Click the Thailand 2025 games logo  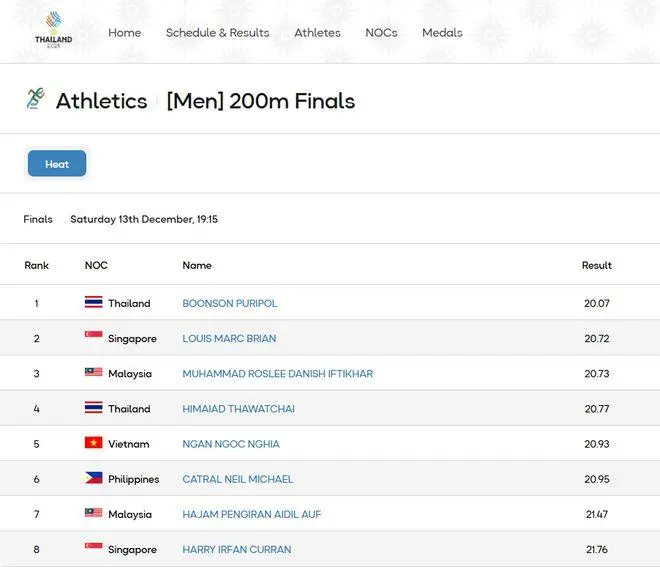coord(53,31)
